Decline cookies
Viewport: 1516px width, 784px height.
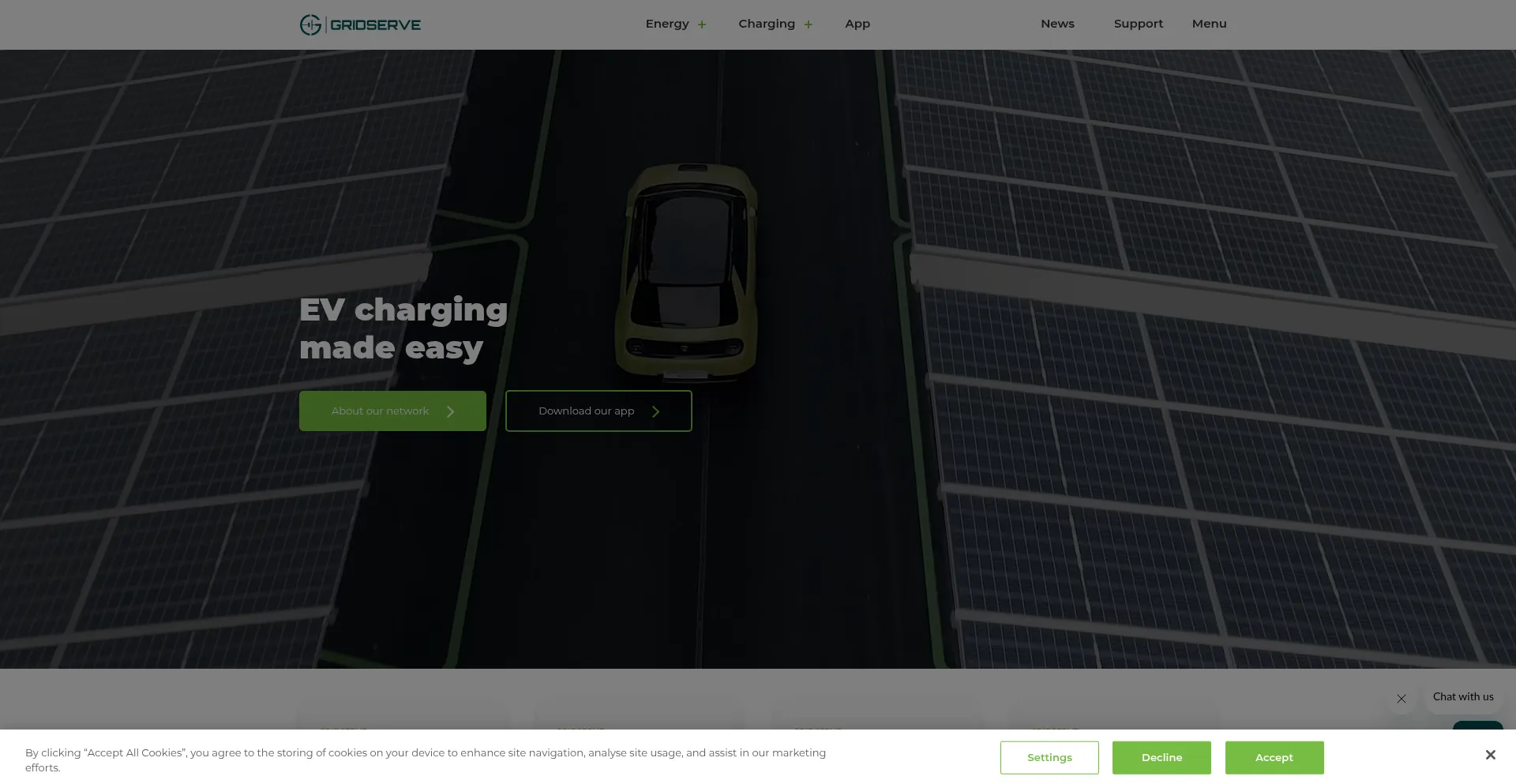click(x=1161, y=757)
